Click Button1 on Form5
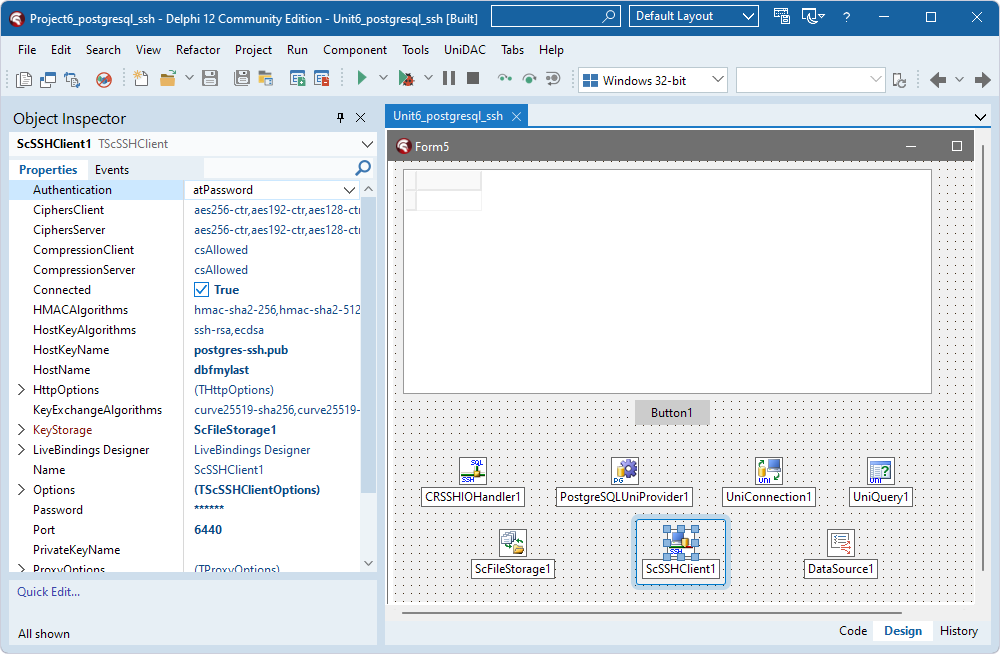 [672, 412]
